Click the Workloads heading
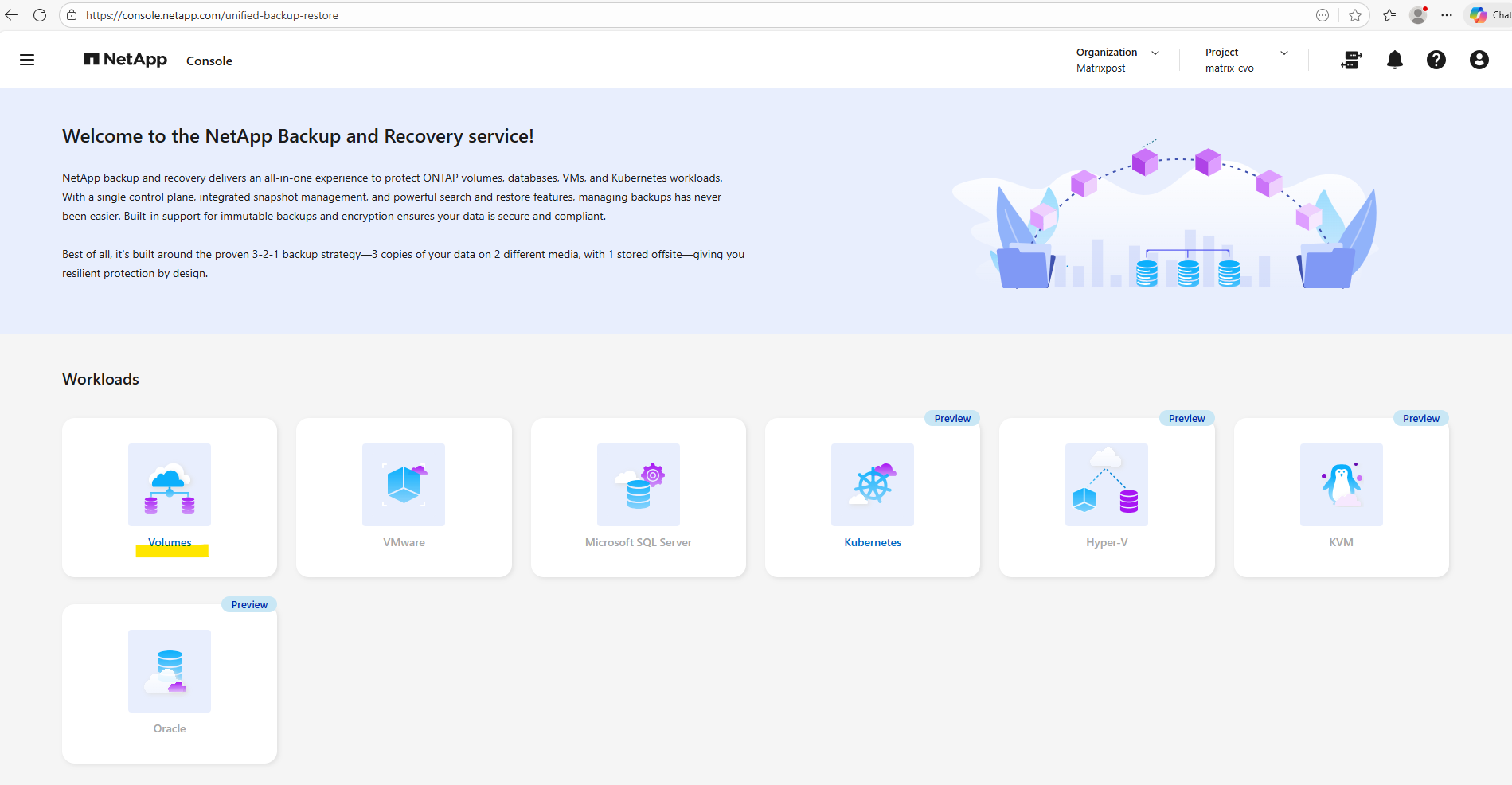Screen dimensions: 1512x785 click(100, 379)
